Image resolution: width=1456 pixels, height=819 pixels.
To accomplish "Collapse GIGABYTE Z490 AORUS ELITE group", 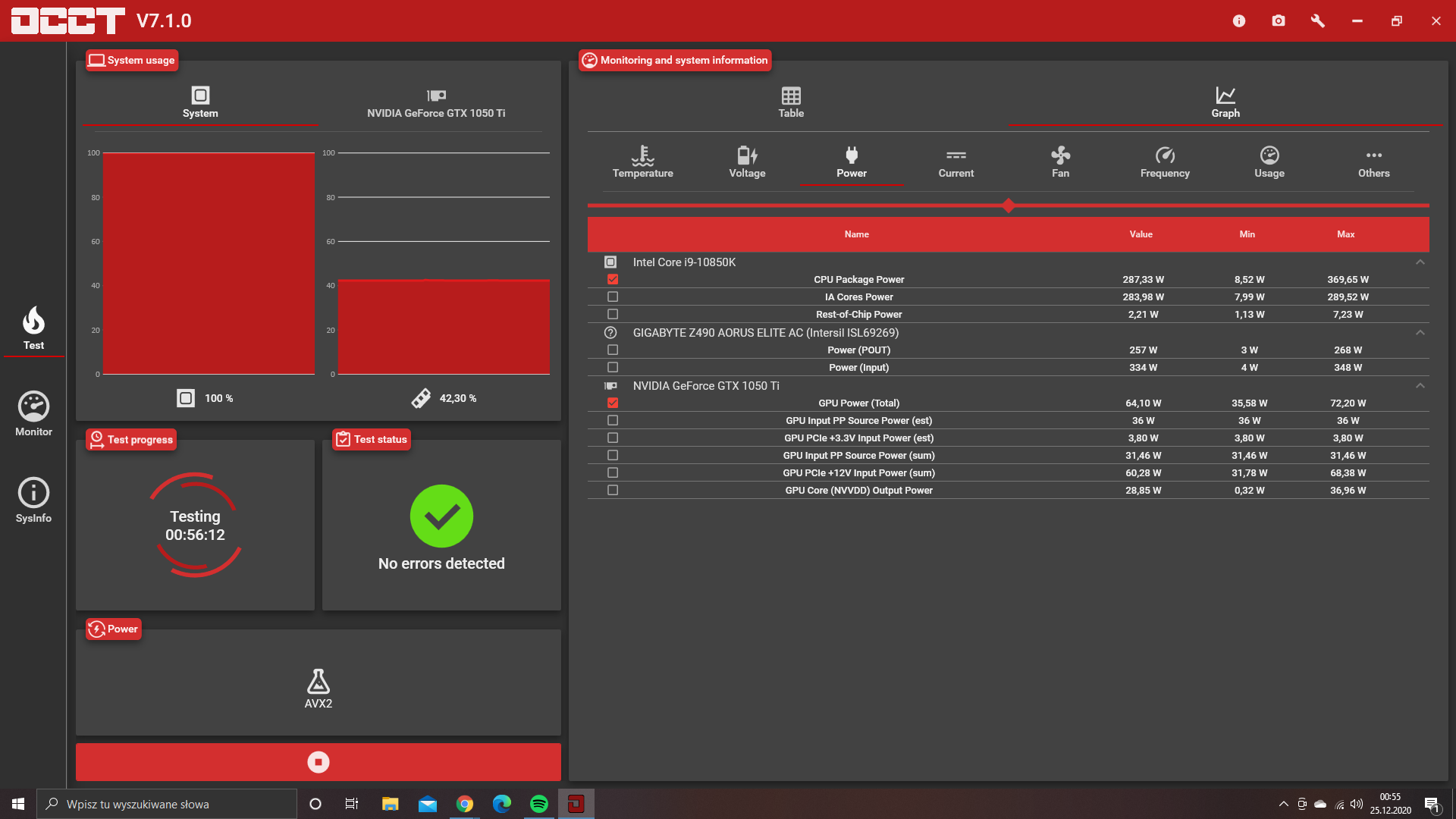I will click(1420, 333).
